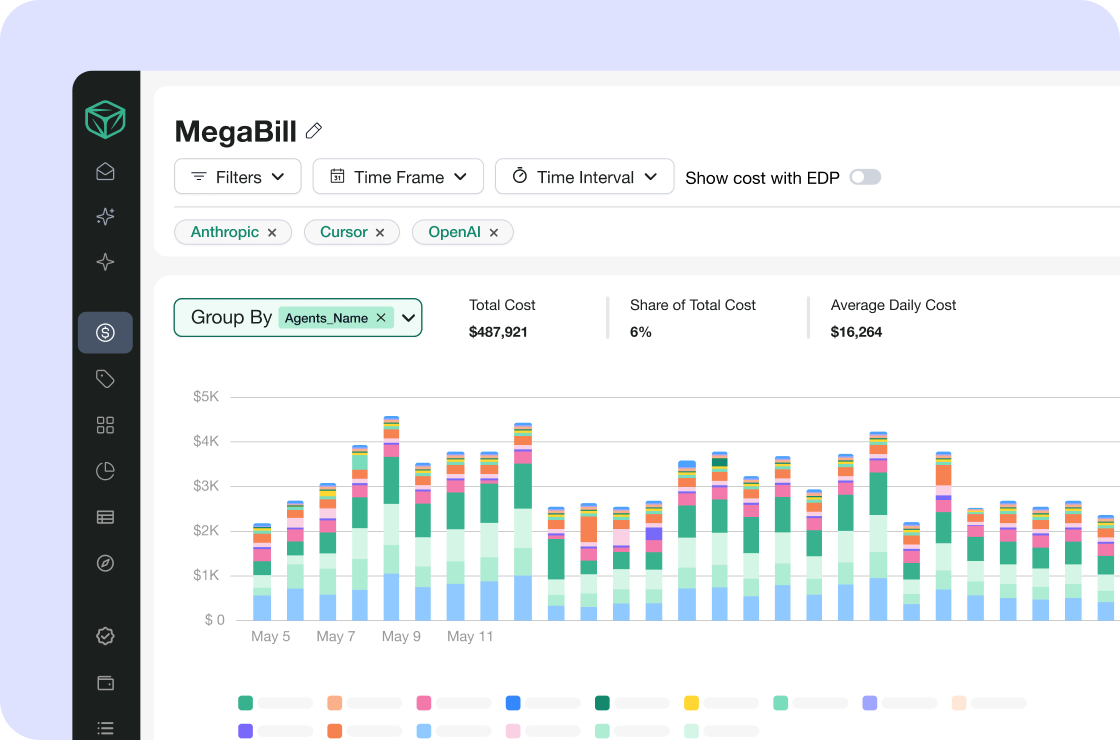Open the Time Interval dropdown
The image size is (1120, 740).
point(584,176)
